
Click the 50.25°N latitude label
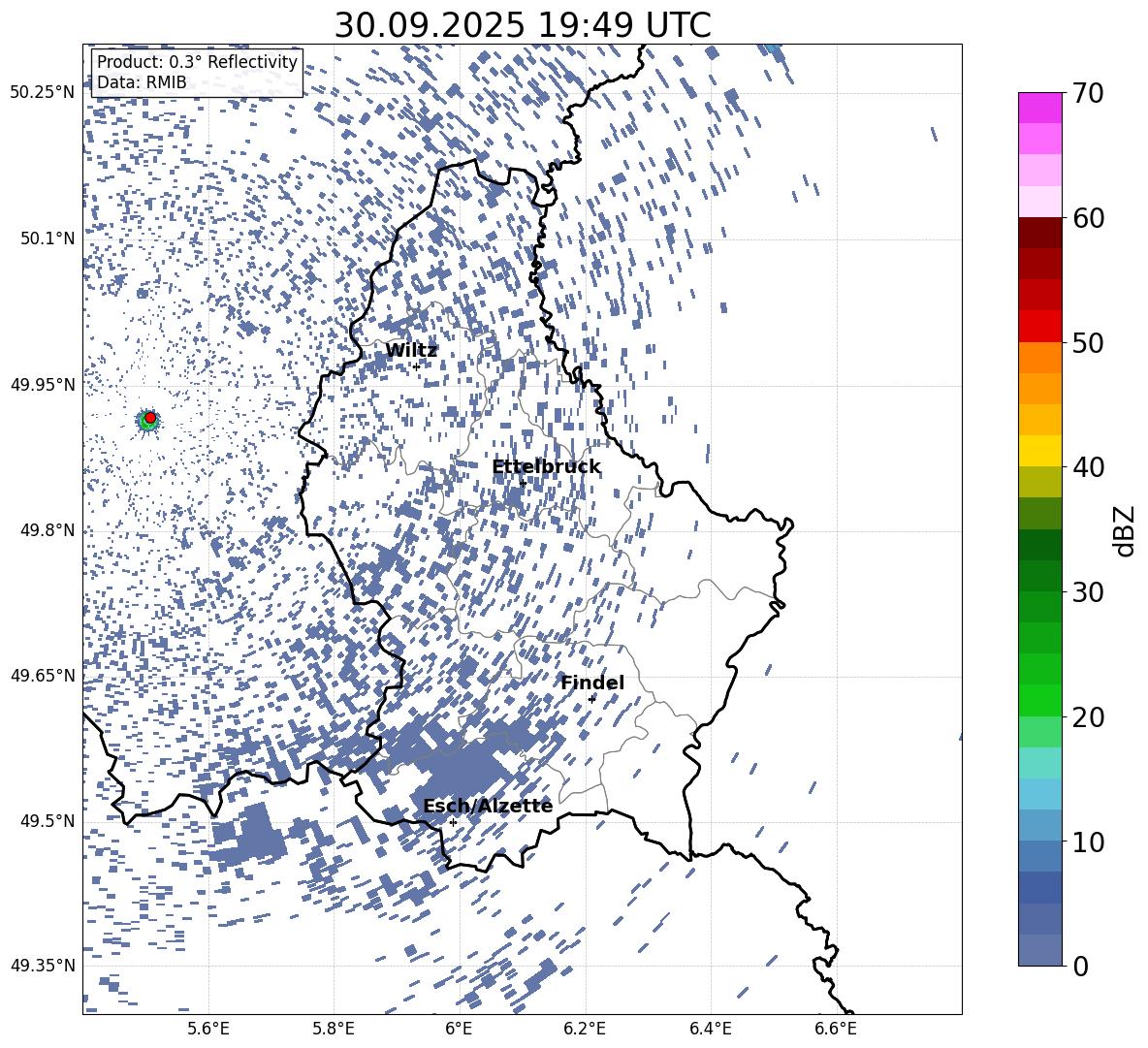[44, 93]
